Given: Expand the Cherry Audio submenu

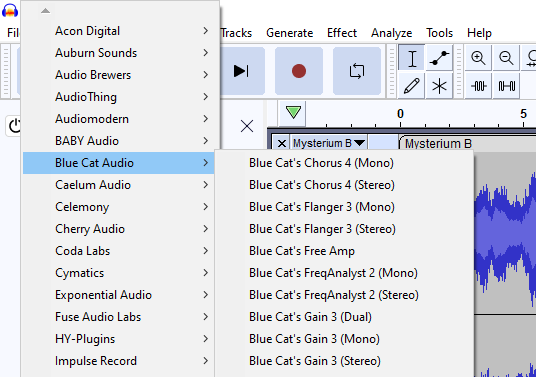Looking at the screenshot, I should click(x=119, y=229).
